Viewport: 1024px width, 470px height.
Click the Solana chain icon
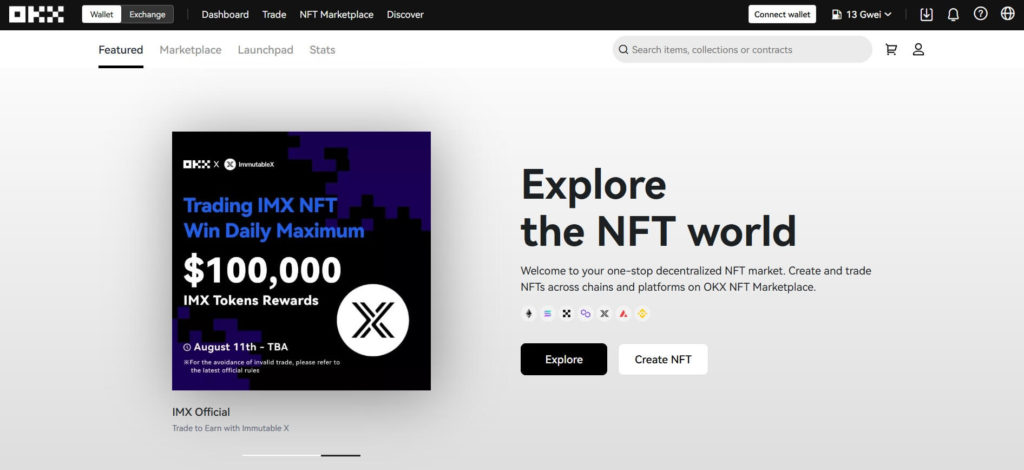click(547, 314)
